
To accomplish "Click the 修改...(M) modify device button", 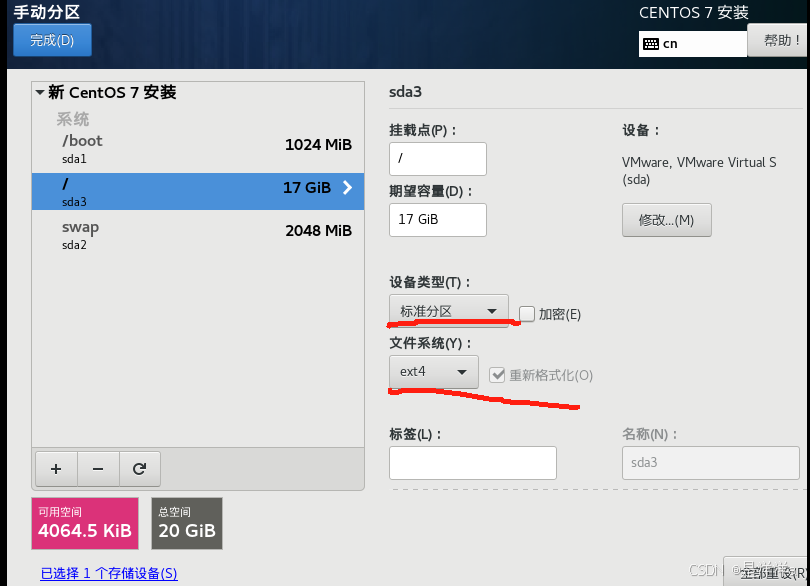I will tap(666, 220).
